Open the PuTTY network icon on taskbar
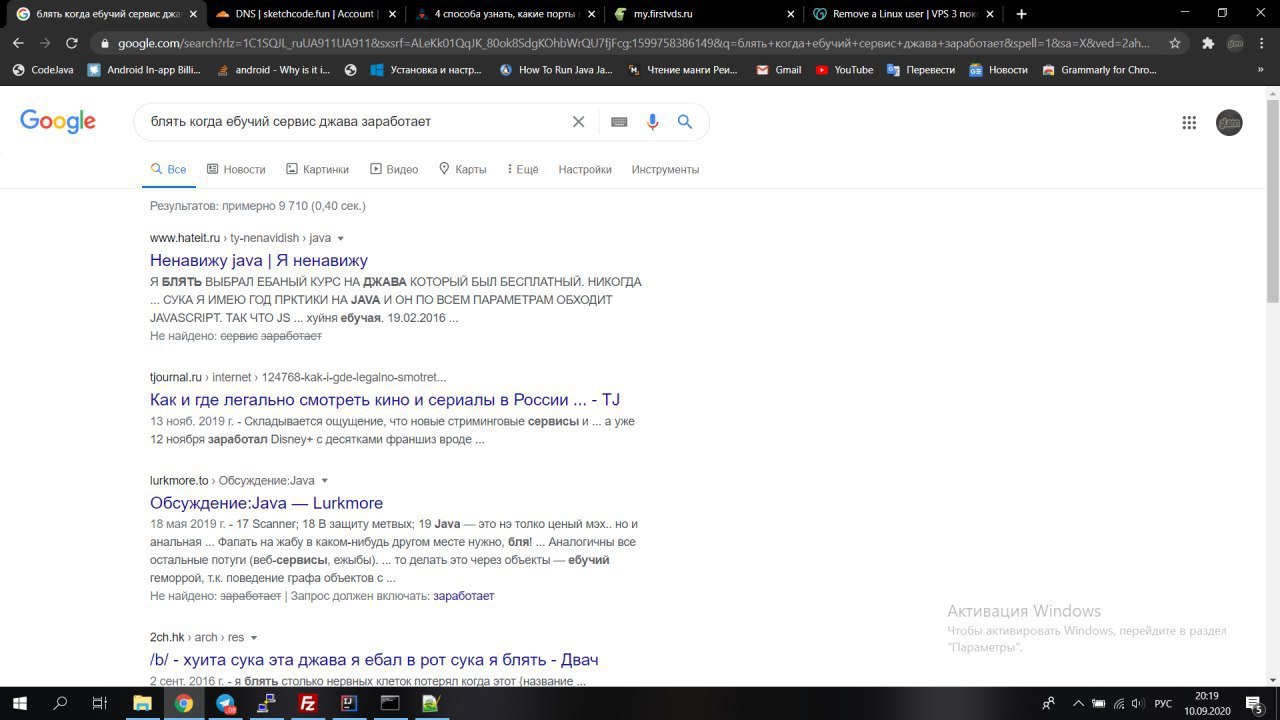The image size is (1280, 720). (x=266, y=703)
